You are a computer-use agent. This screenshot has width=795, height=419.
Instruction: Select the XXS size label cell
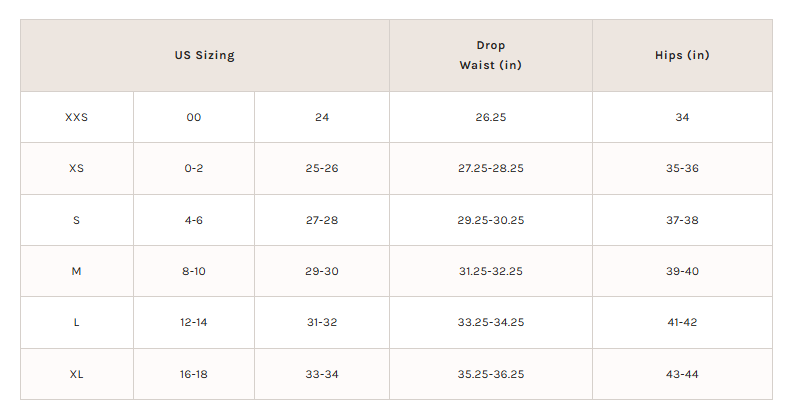click(x=76, y=117)
